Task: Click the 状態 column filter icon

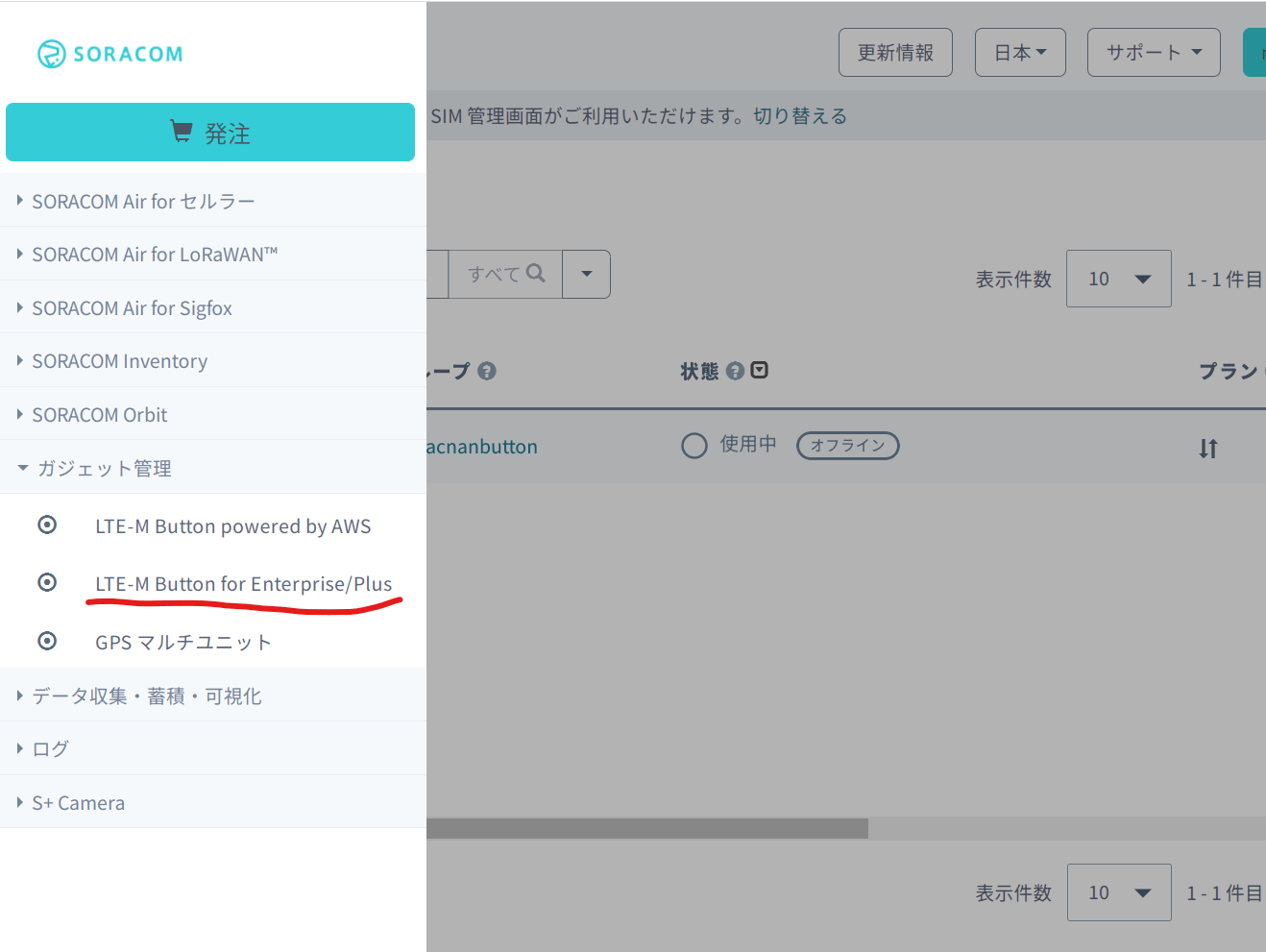Action: click(759, 370)
